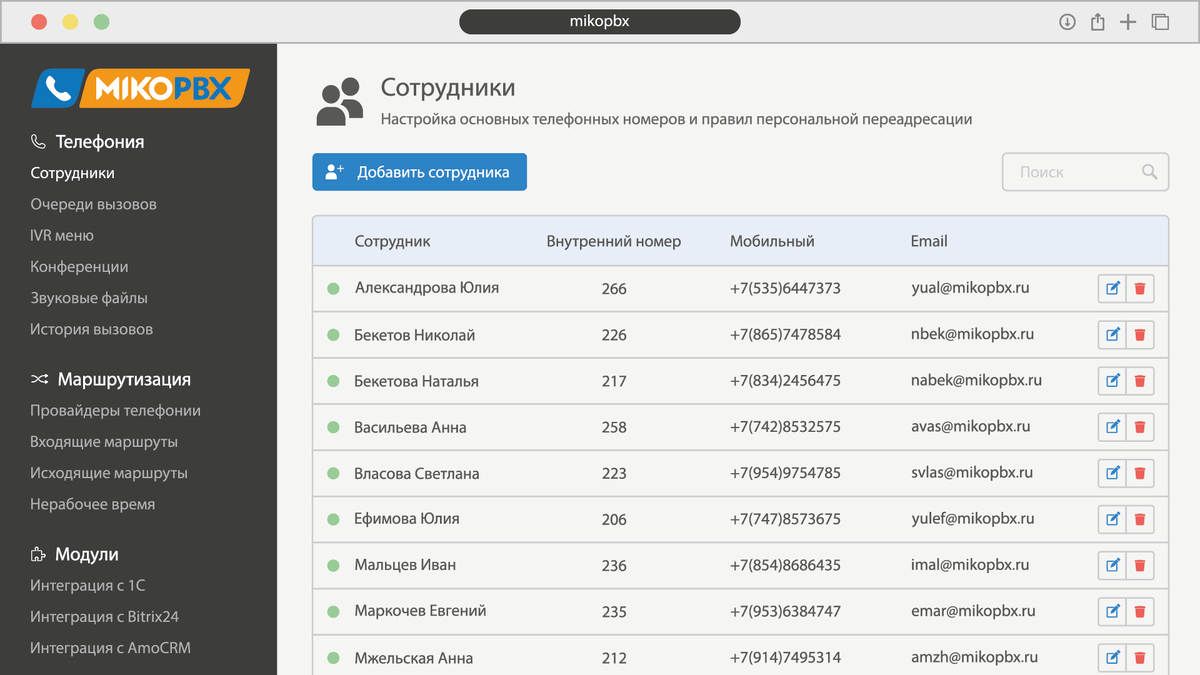Image resolution: width=1200 pixels, height=675 pixels.
Task: Open Нерабочее время settings
Action: 92,504
